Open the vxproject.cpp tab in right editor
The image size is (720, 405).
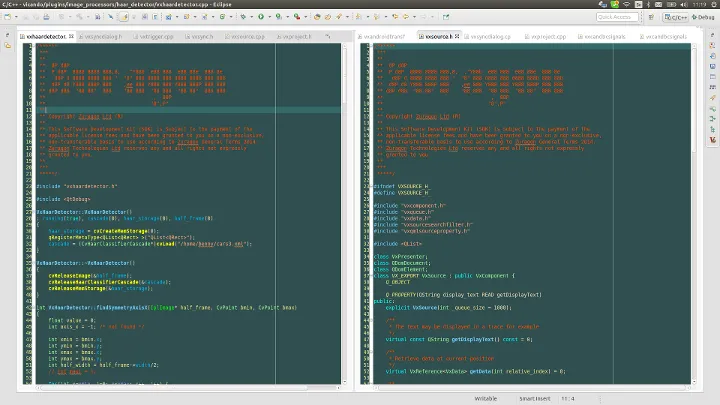(x=548, y=36)
